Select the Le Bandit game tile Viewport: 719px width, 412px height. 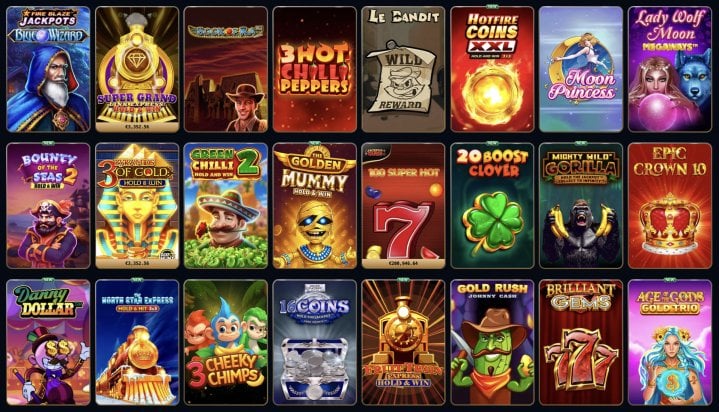[x=403, y=69]
